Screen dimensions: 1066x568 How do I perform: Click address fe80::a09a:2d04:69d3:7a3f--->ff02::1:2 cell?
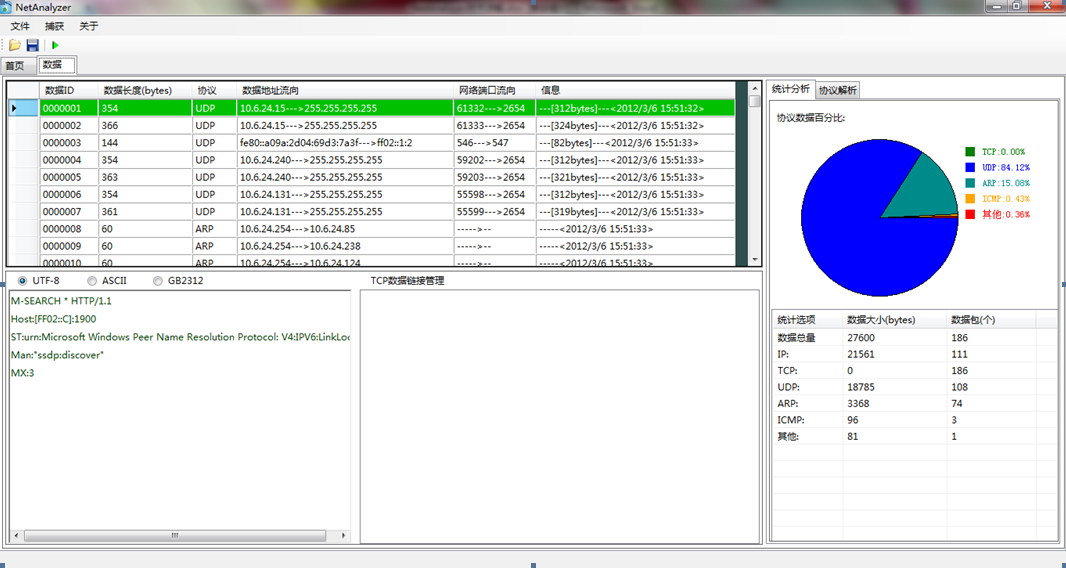coord(345,143)
